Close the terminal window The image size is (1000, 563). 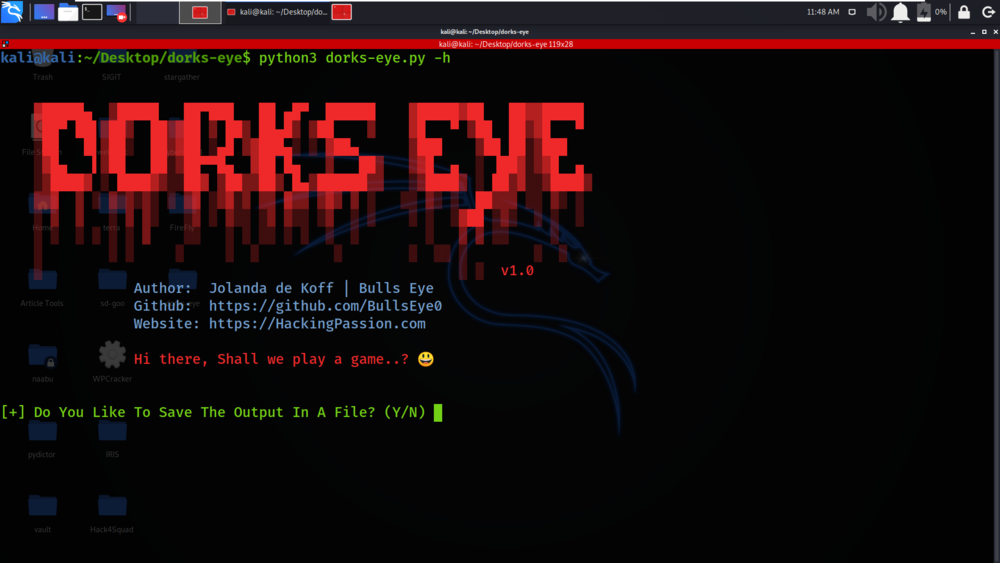995,32
